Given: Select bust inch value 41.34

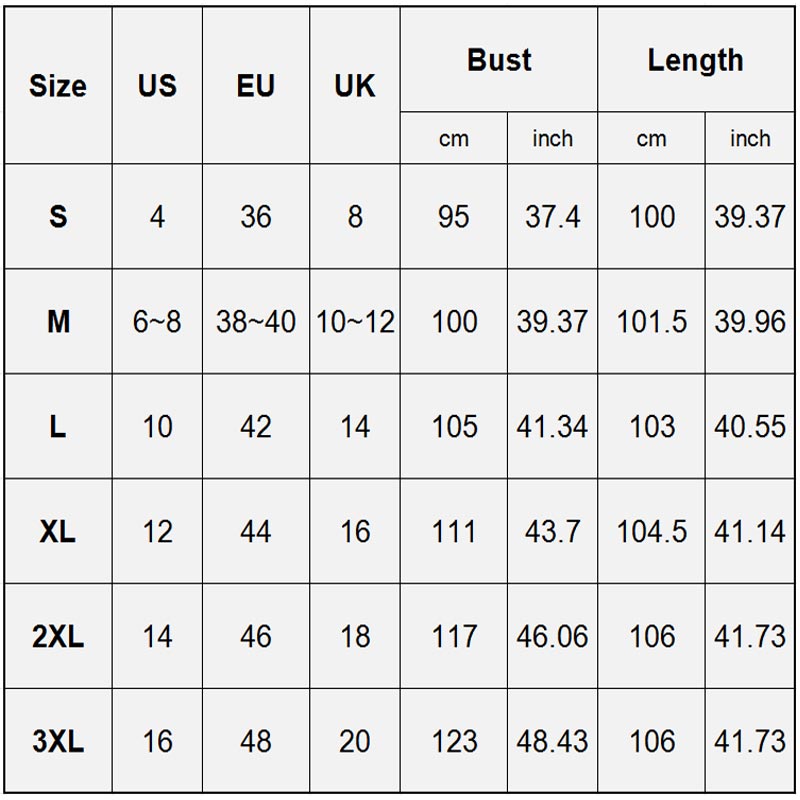Looking at the screenshot, I should (552, 427).
